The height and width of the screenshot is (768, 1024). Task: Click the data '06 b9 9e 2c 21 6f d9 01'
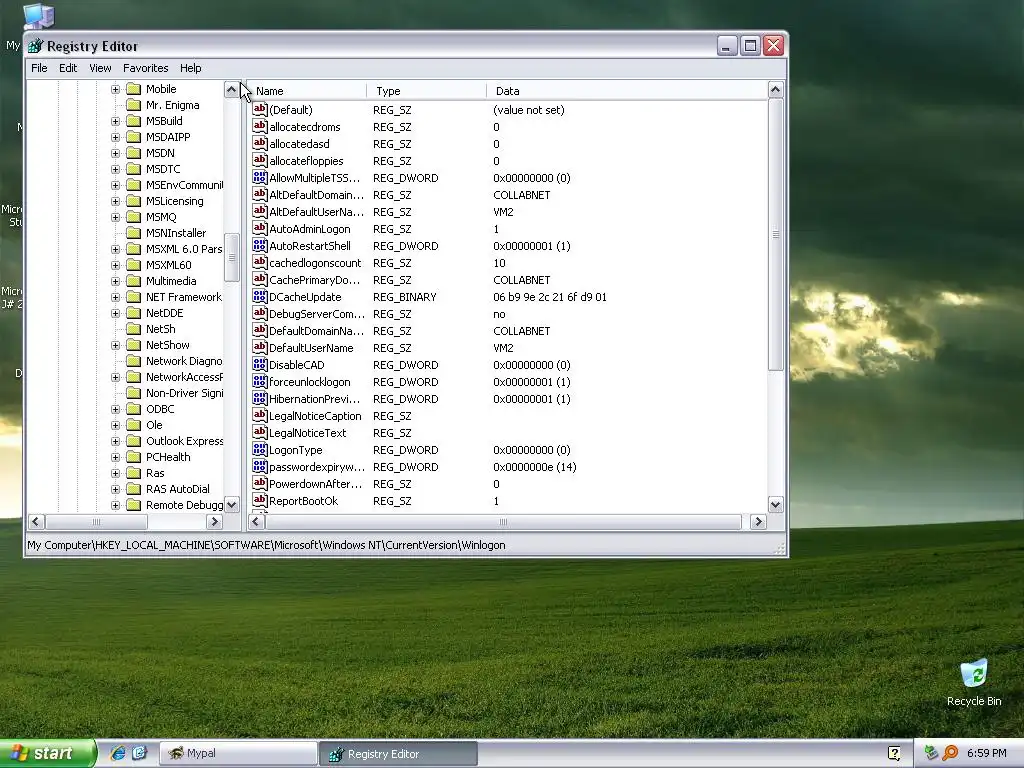(550, 297)
